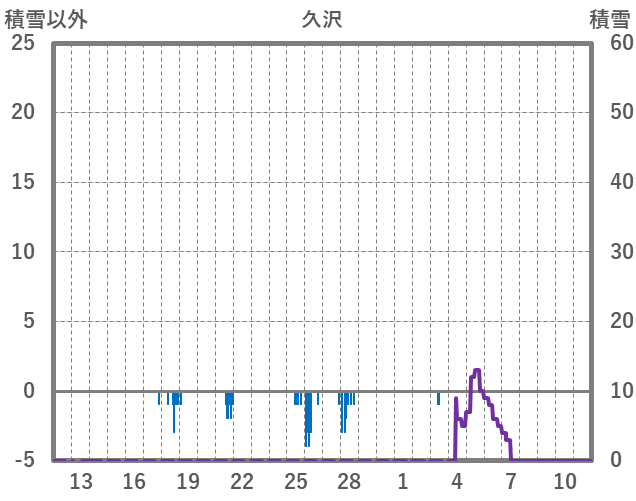
Task: Click left axis value 15
Action: pos(22,182)
